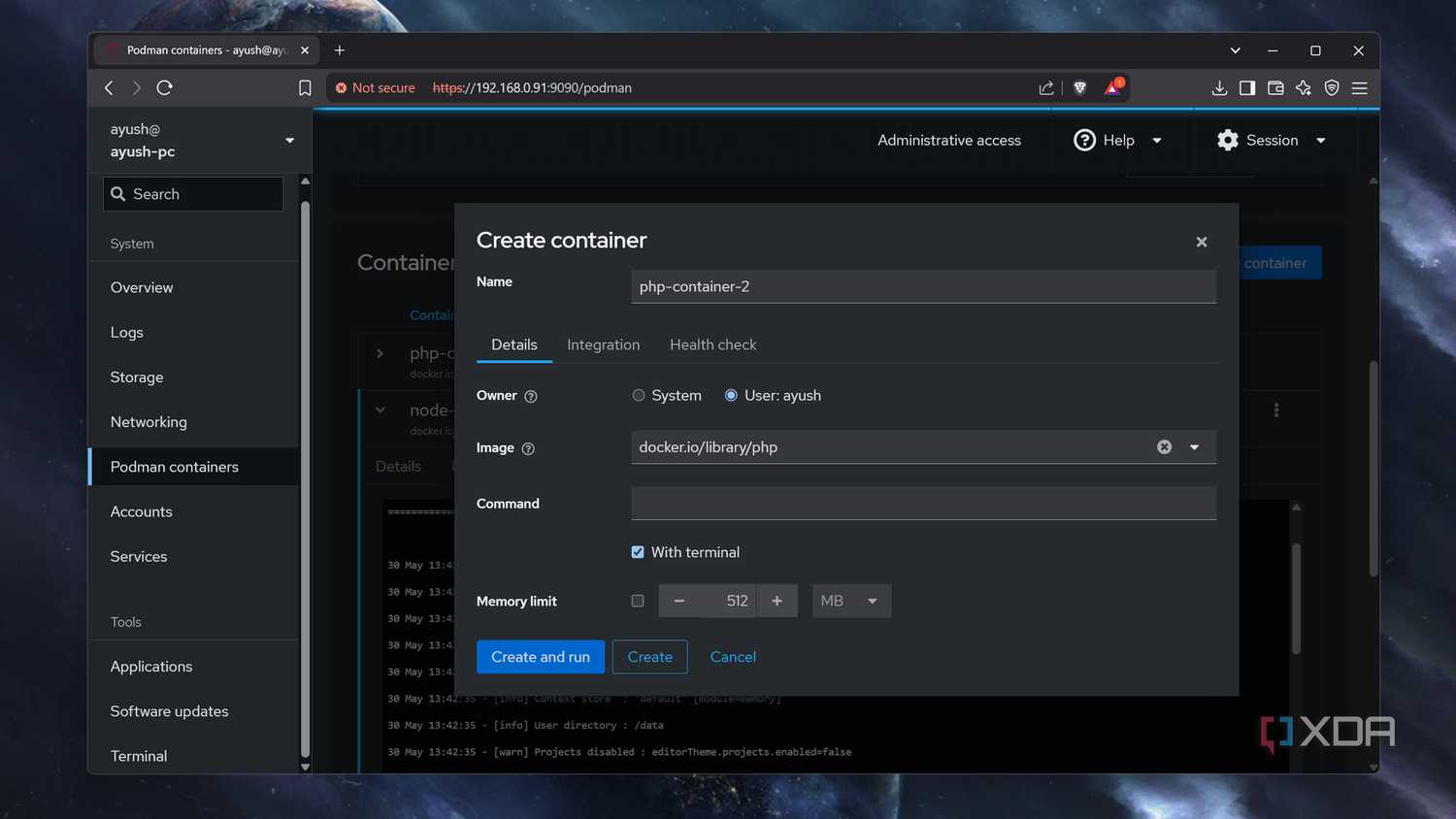Uncheck the With terminal checkbox

pos(638,552)
